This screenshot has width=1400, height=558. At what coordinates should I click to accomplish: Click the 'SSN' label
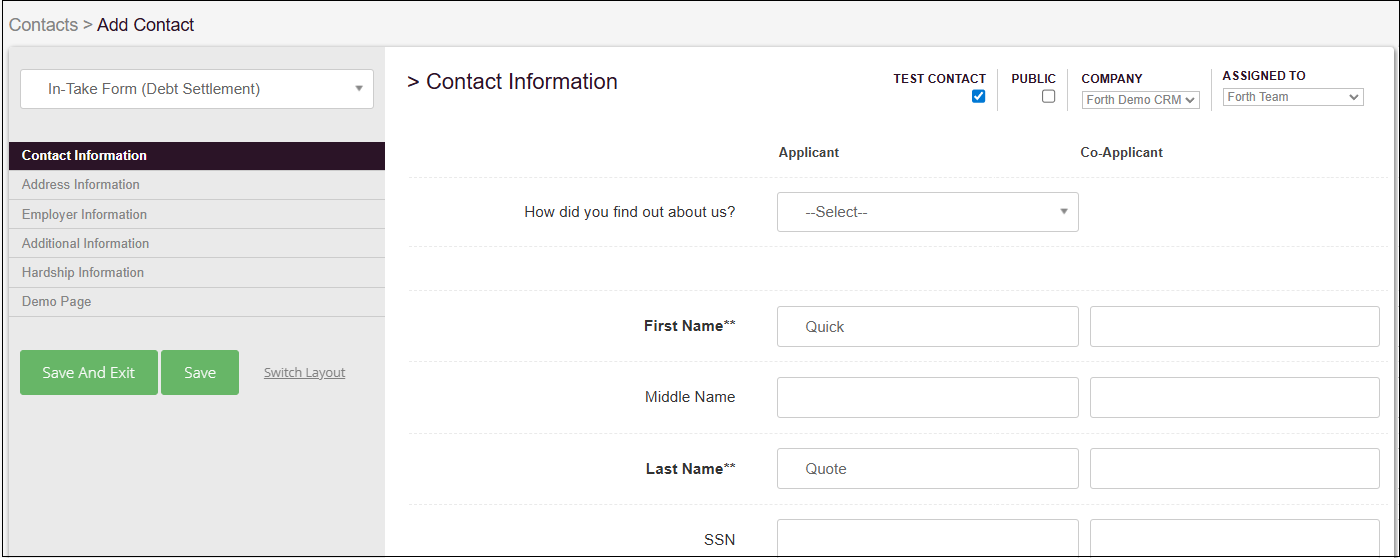pos(719,540)
